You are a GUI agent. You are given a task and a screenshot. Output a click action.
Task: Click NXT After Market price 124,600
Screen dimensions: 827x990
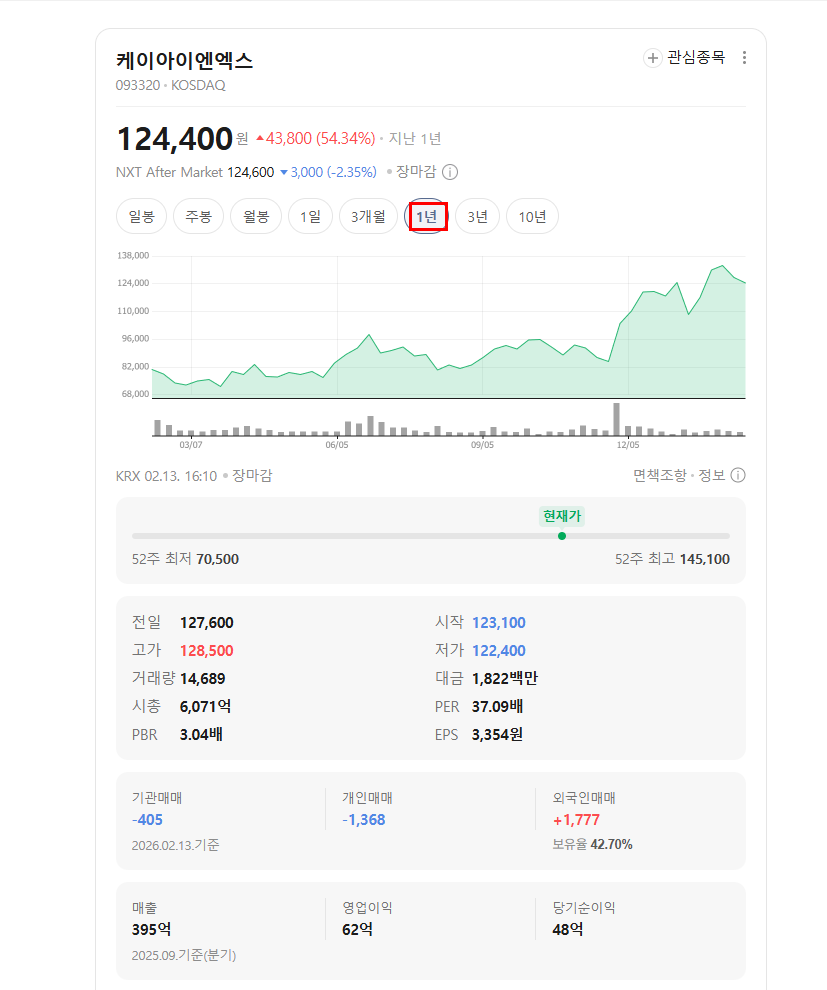[251, 172]
